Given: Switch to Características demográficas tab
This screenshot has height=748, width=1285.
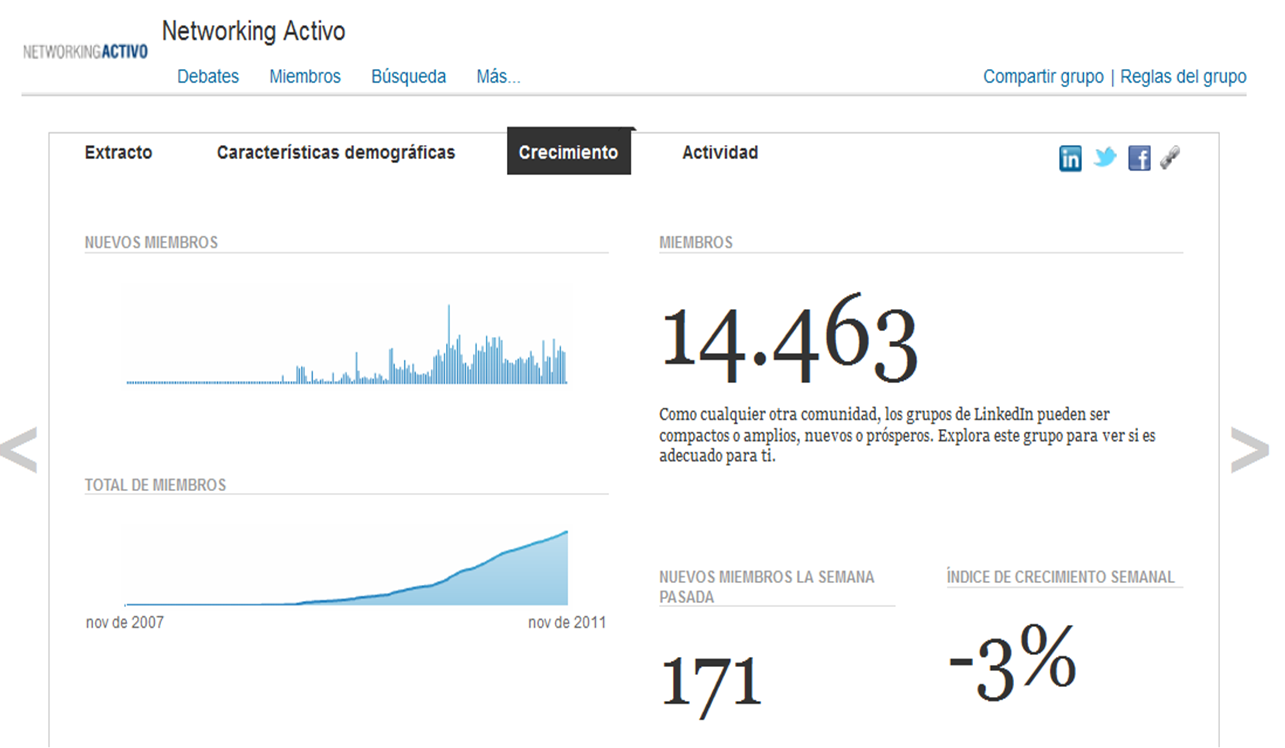Looking at the screenshot, I should pyautogui.click(x=336, y=152).
